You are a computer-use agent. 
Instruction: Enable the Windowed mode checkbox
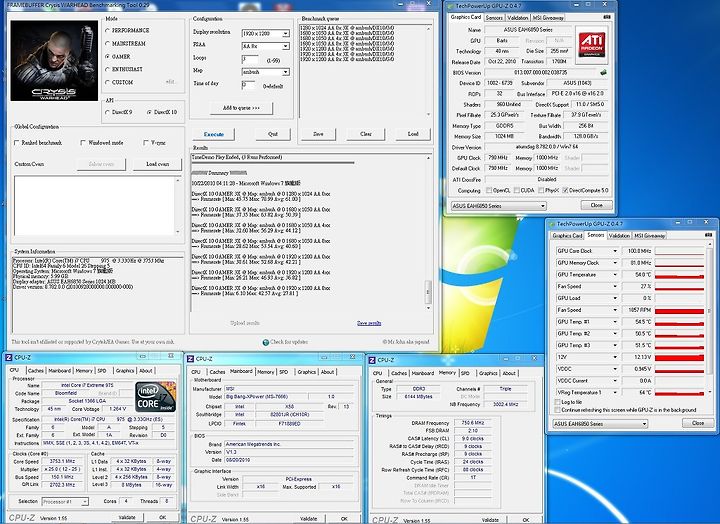[83, 143]
